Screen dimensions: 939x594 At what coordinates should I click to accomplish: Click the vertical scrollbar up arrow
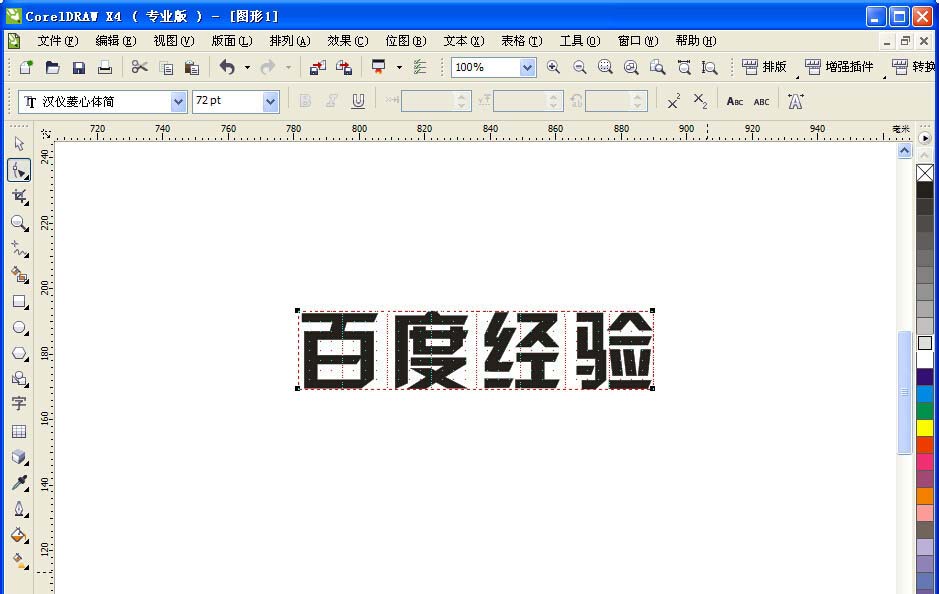click(904, 150)
